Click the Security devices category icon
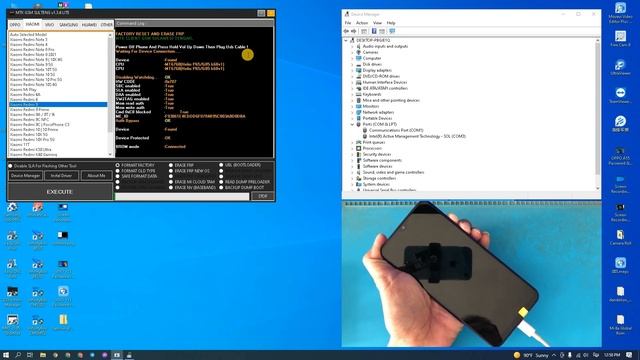The height and width of the screenshot is (360, 640). coord(359,154)
